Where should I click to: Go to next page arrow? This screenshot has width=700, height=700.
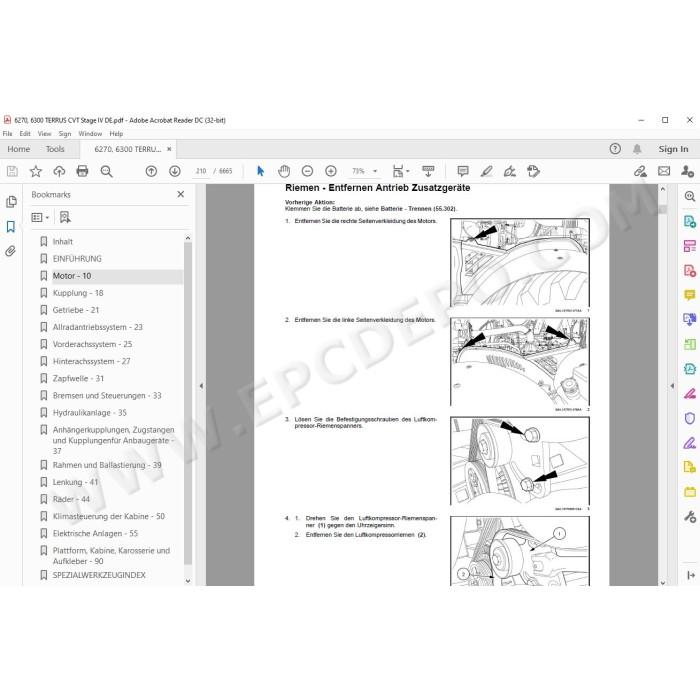point(175,171)
